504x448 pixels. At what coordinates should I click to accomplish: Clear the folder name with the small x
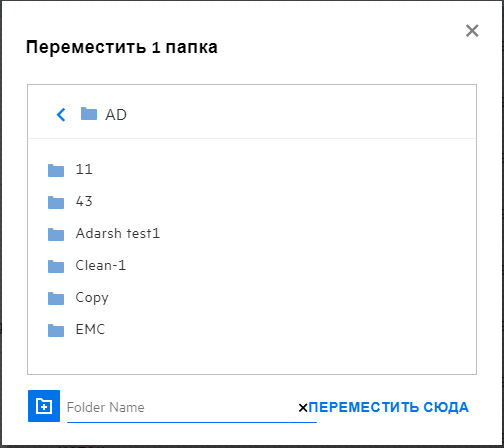pos(303,408)
